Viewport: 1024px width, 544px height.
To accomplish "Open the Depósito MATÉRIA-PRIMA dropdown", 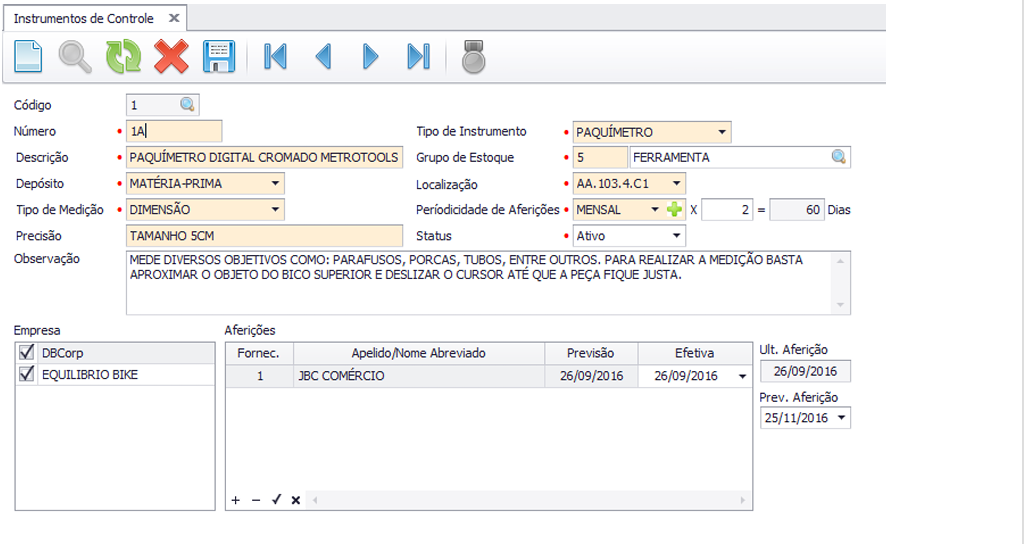I will coord(275,184).
